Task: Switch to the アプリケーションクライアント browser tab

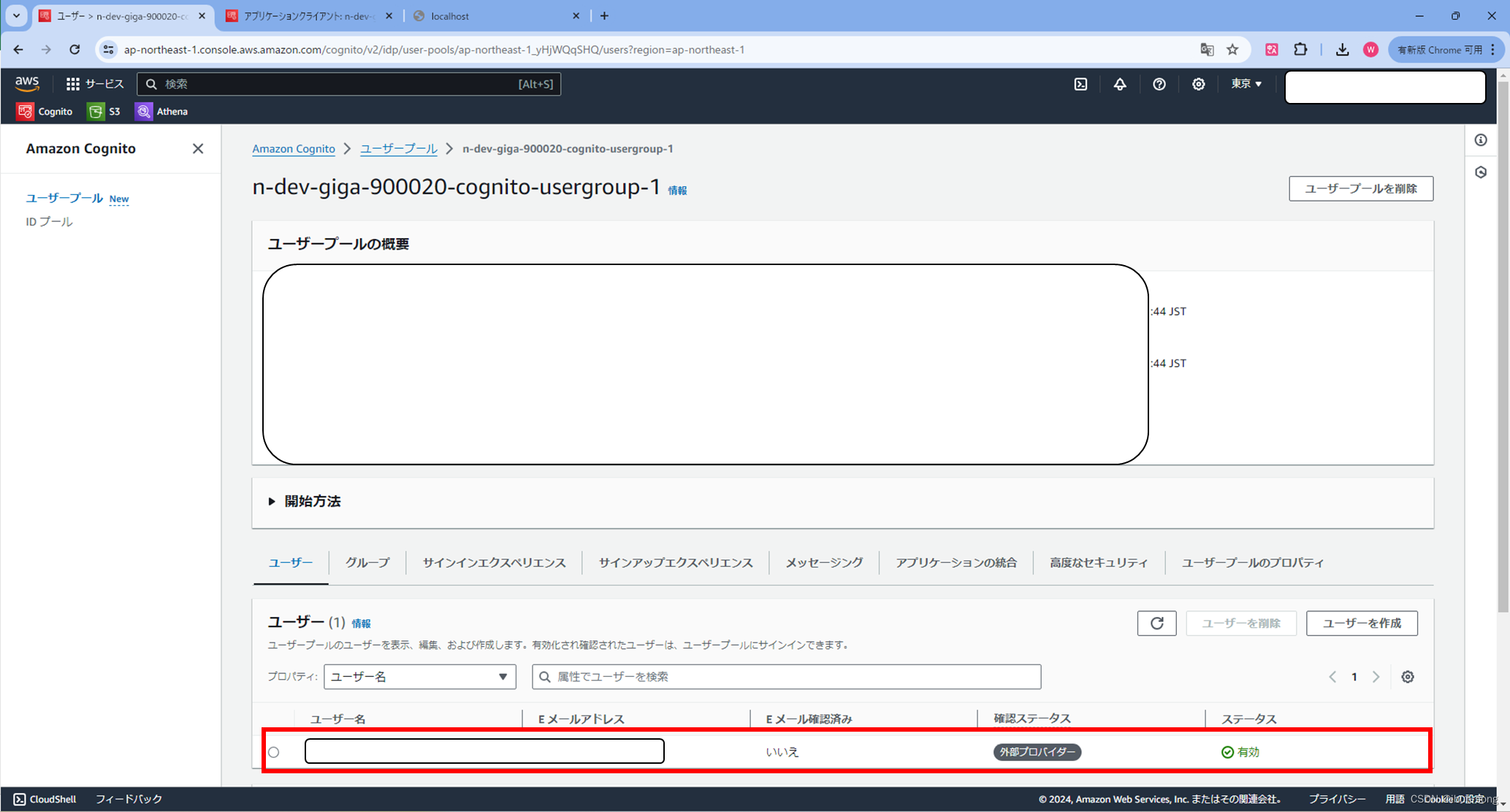Action: point(310,16)
